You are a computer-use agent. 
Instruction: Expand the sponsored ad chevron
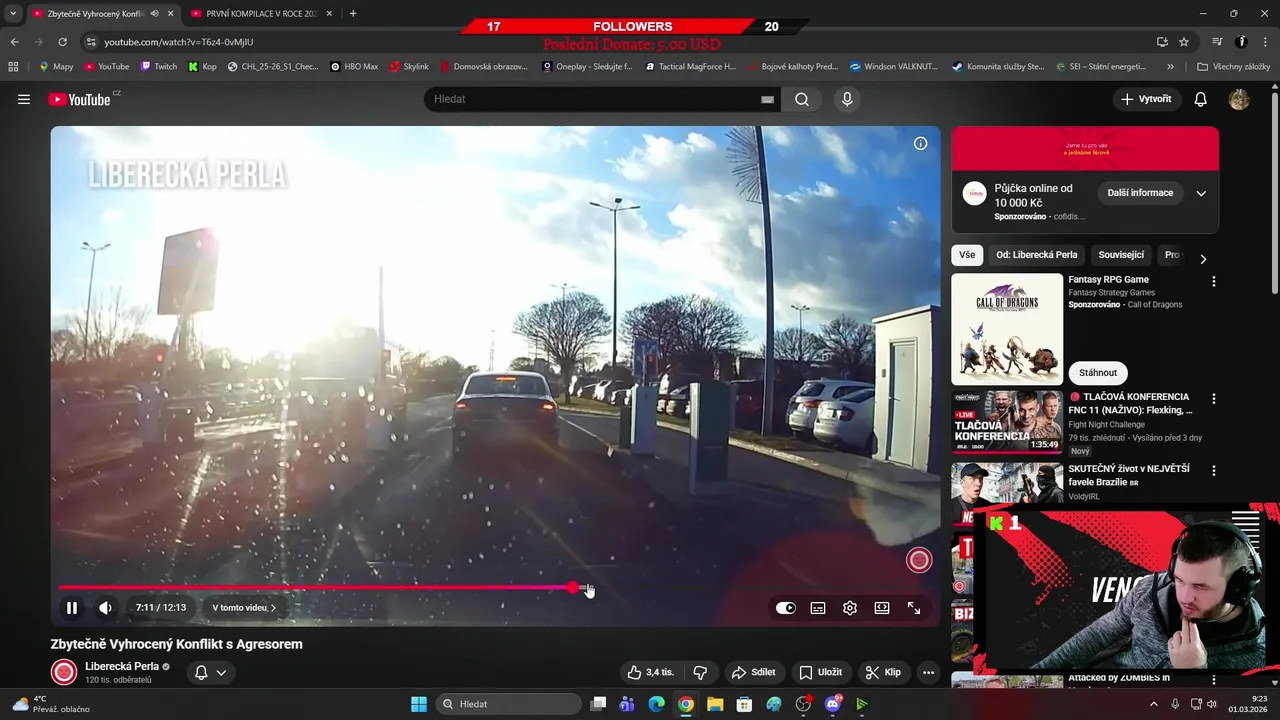click(x=1201, y=193)
